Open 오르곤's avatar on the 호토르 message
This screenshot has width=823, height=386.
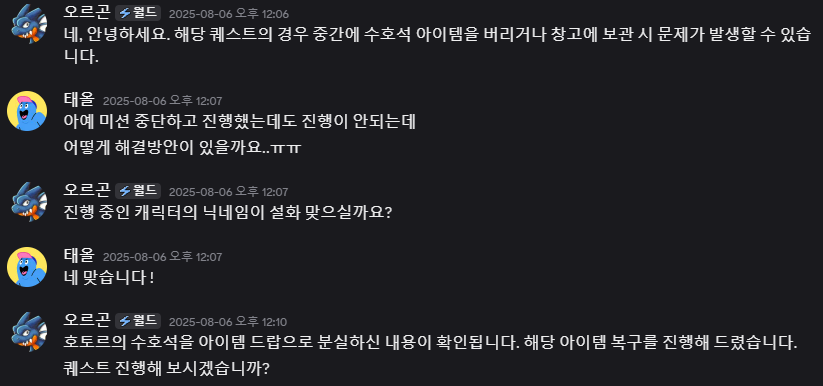point(29,332)
